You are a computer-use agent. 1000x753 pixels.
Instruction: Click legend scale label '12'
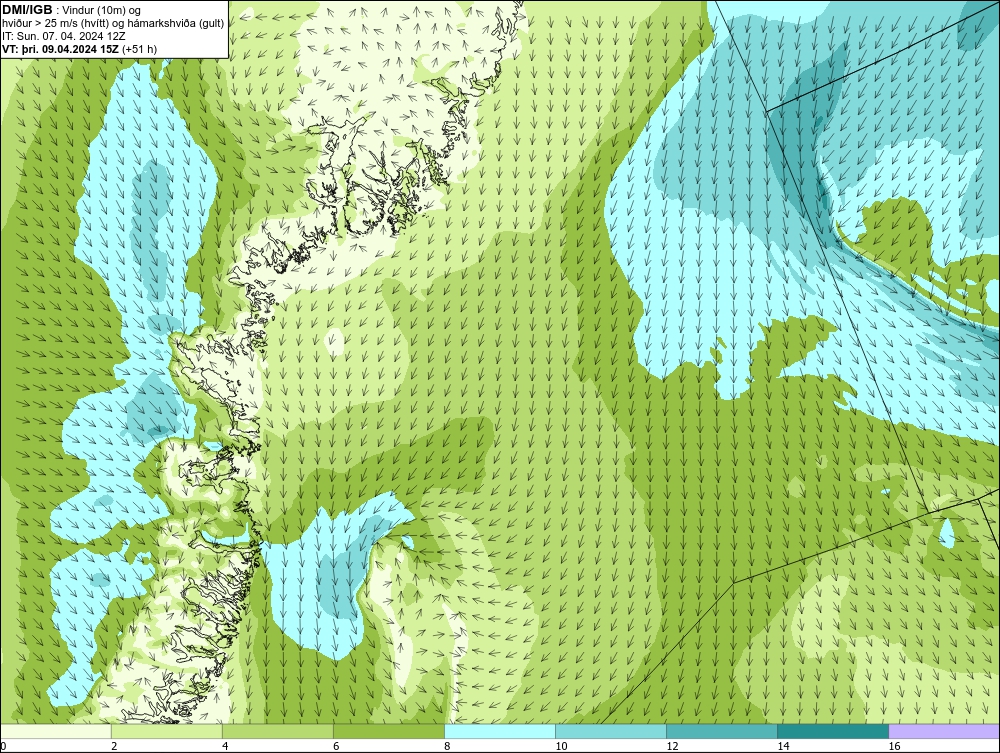pos(672,747)
